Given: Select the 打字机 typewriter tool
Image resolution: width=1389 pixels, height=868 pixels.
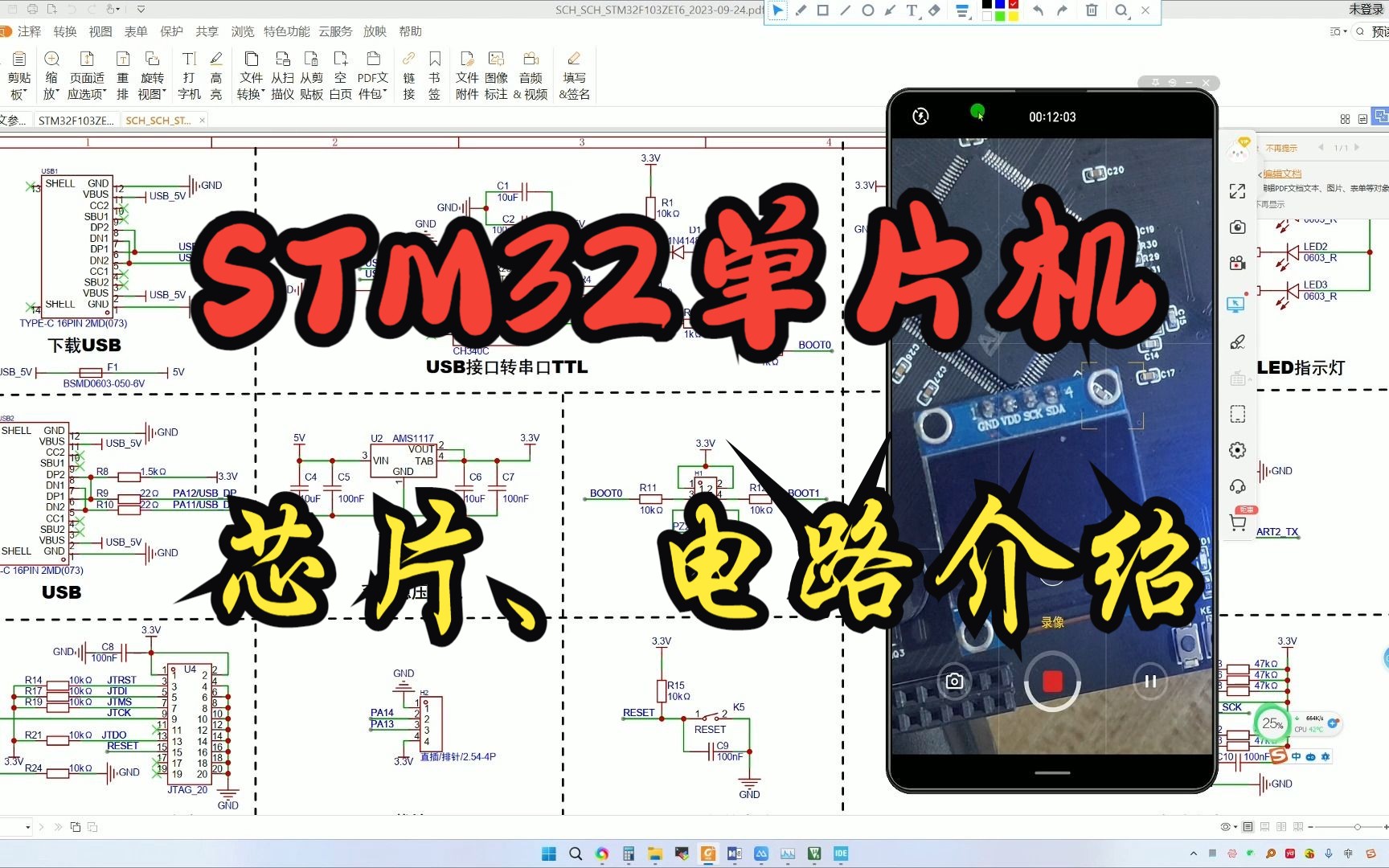Looking at the screenshot, I should click(189, 76).
